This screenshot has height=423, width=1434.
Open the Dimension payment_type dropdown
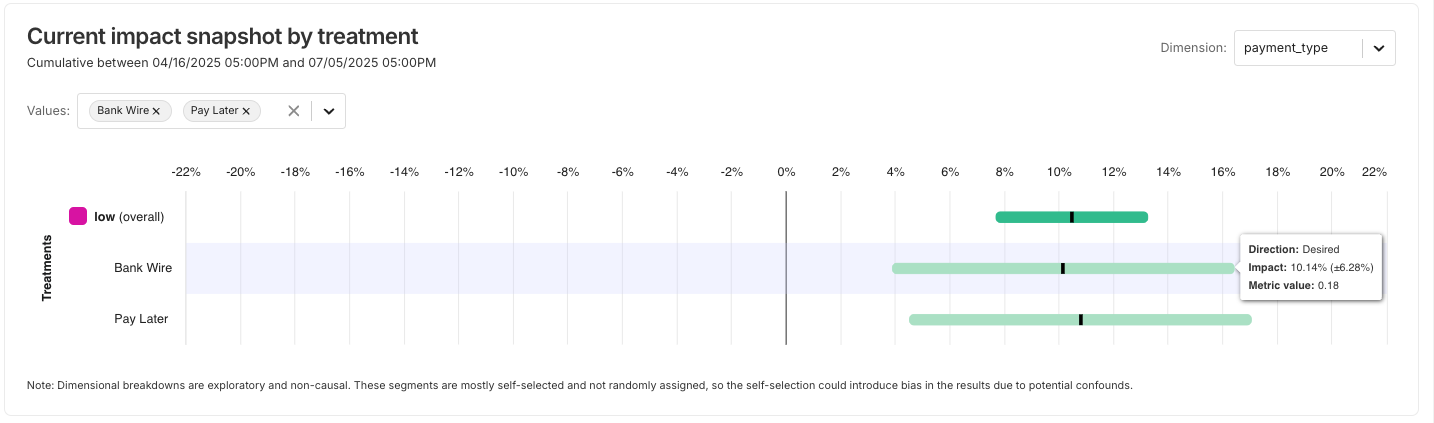(x=1297, y=48)
